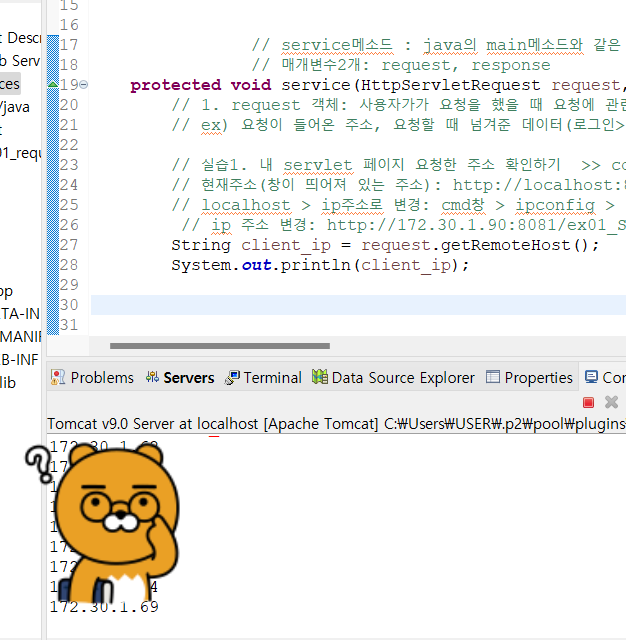Click the '// 매개변수2개: request, response' comment
Image resolution: width=626 pixels, height=640 pixels.
point(401,65)
